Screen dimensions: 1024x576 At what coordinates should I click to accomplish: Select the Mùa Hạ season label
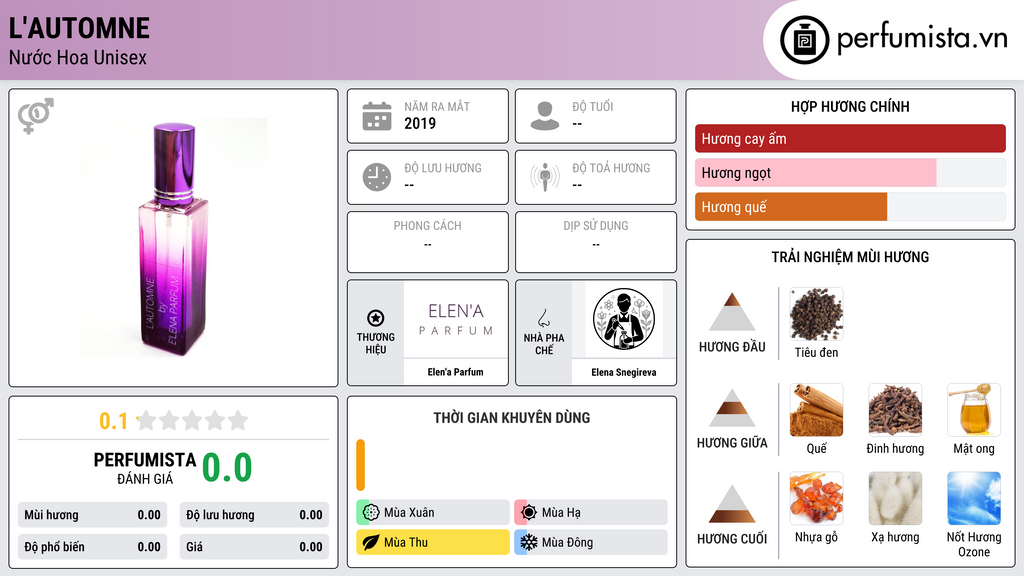(x=561, y=513)
